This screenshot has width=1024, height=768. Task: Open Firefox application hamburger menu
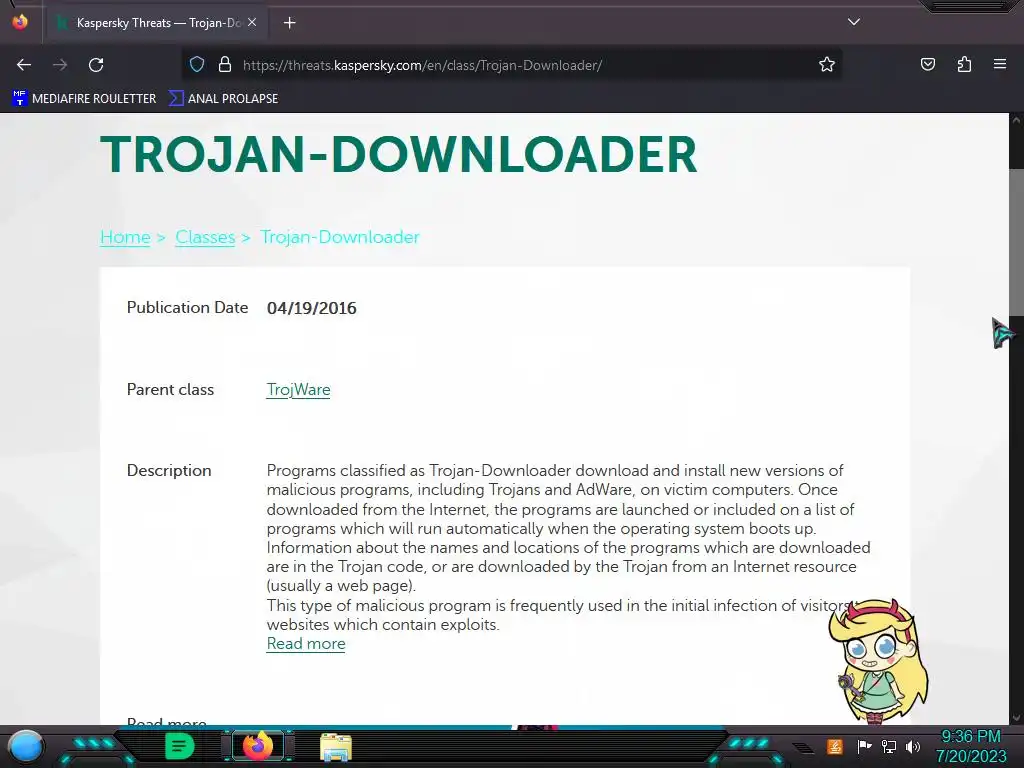click(x=1000, y=64)
